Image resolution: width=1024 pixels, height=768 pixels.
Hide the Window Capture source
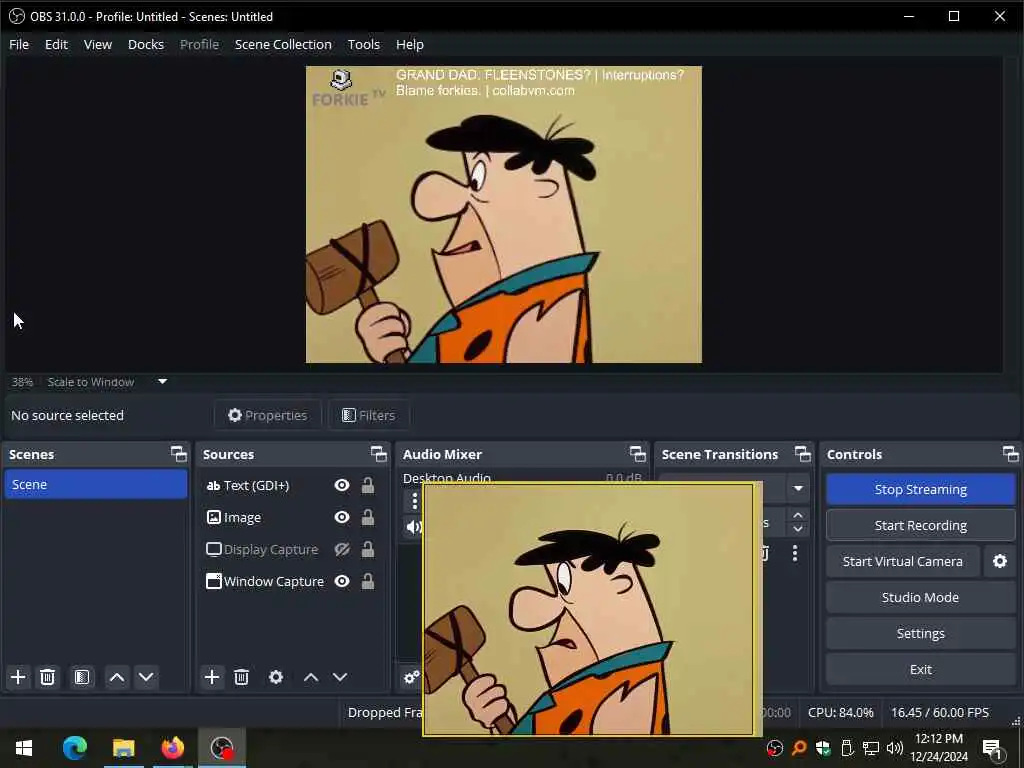click(342, 581)
